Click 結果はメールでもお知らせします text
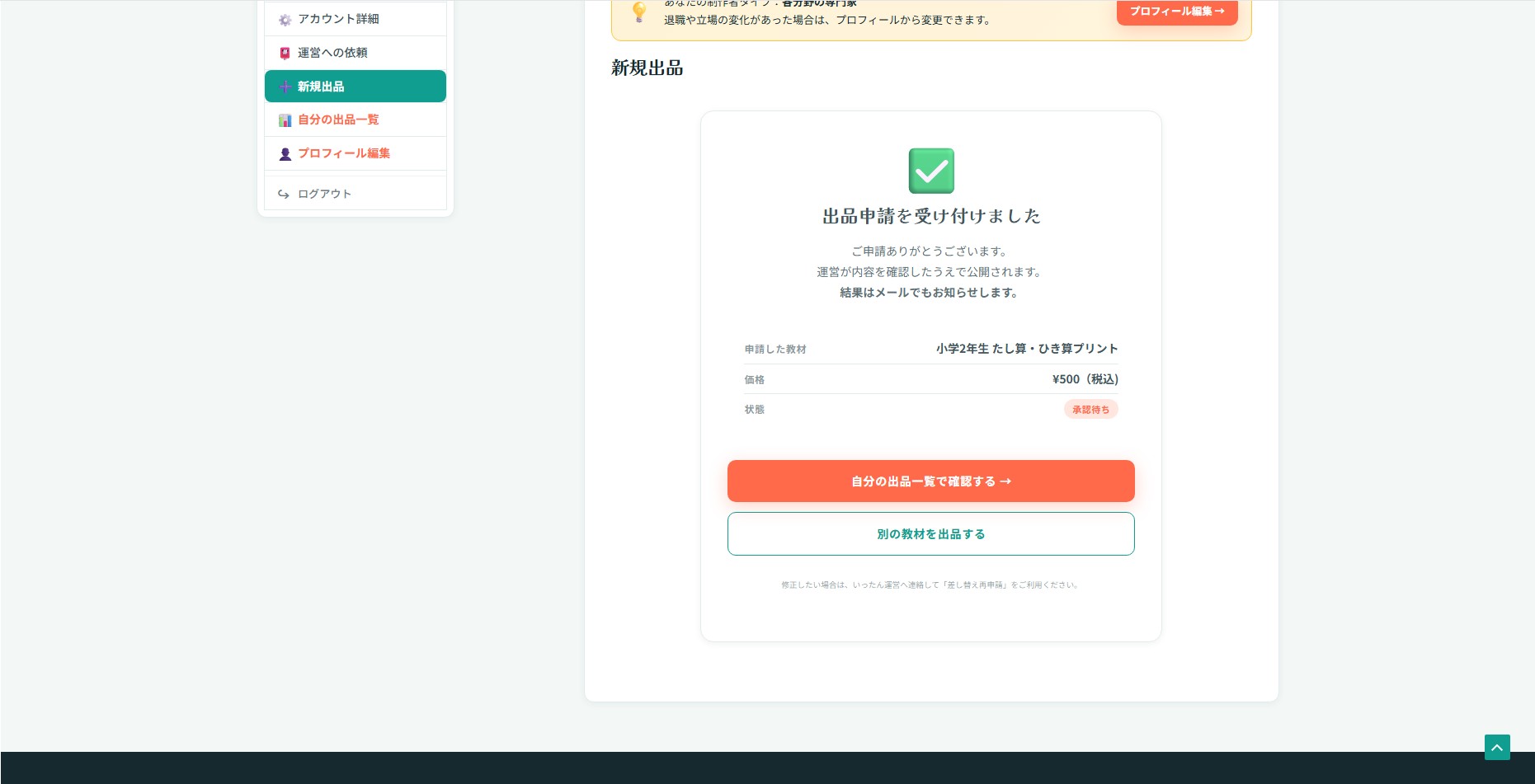This screenshot has height=784, width=1535. (929, 293)
